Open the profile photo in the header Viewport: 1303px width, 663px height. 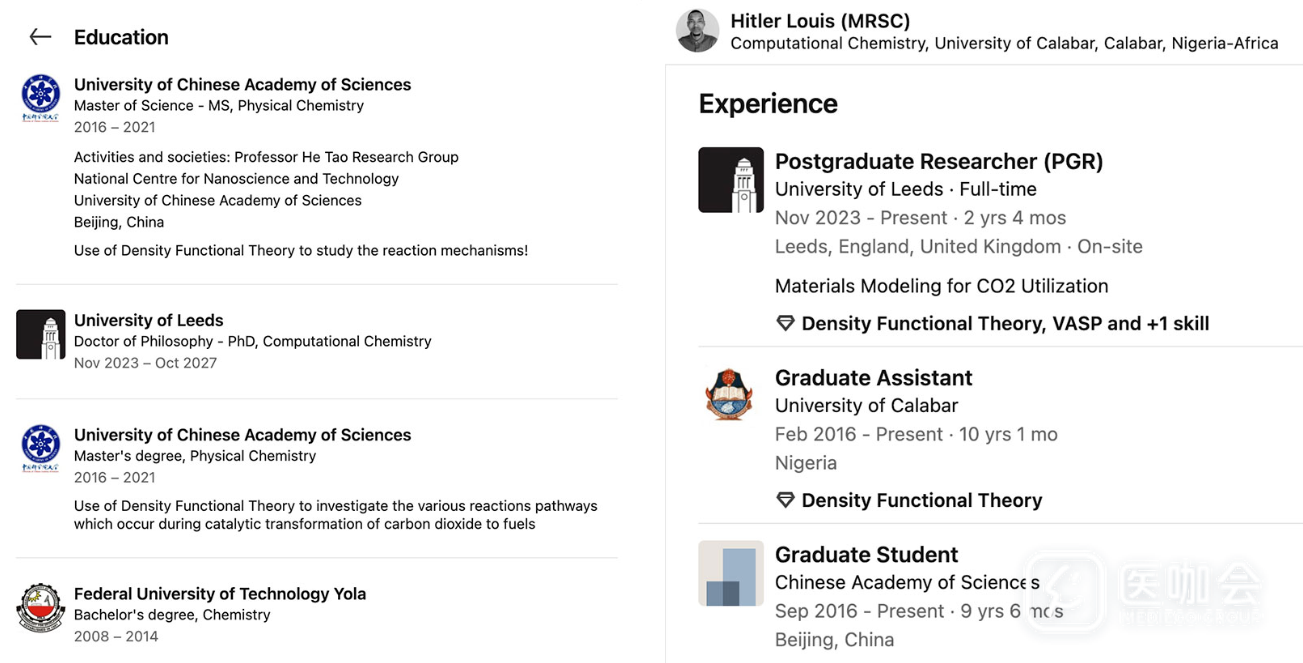pos(697,31)
